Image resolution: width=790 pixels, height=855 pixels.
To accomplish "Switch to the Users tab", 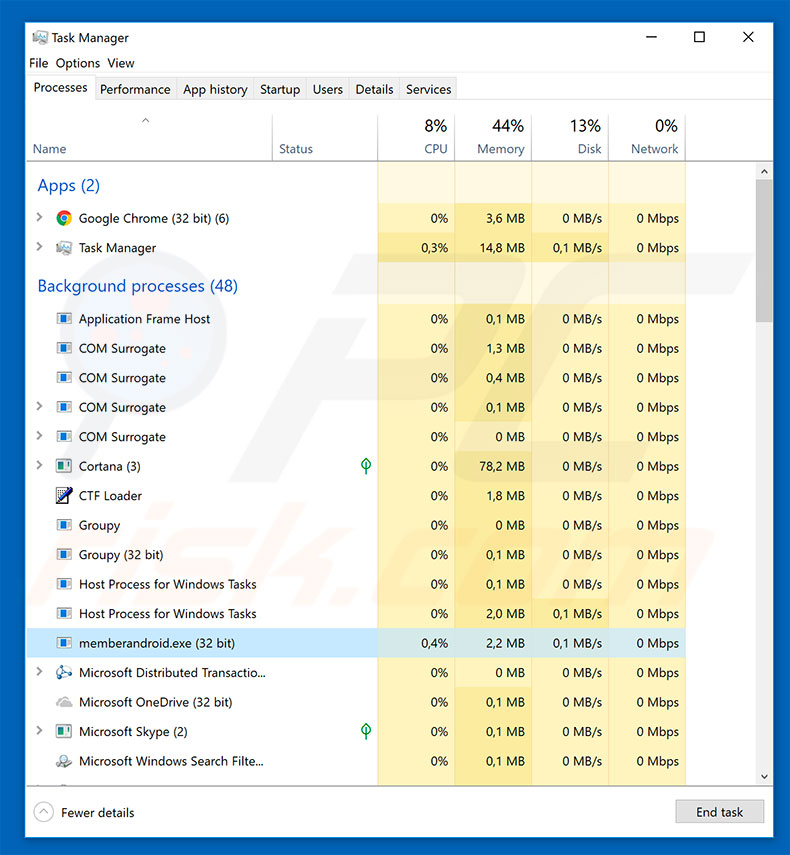I will click(328, 89).
